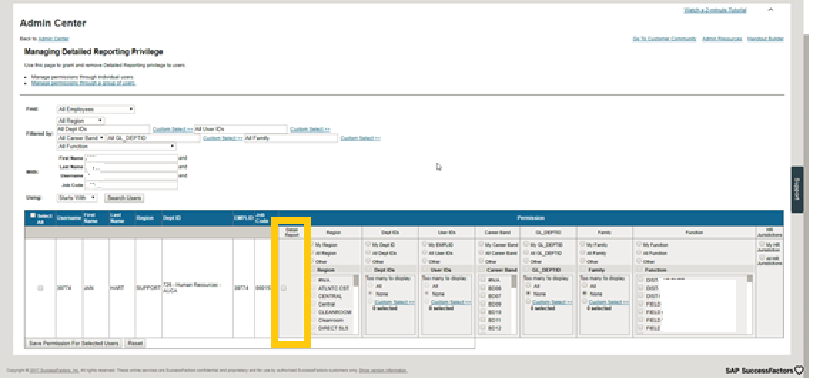Open Manage permissions through a group of users
This screenshot has width=813, height=378.
pos(83,83)
